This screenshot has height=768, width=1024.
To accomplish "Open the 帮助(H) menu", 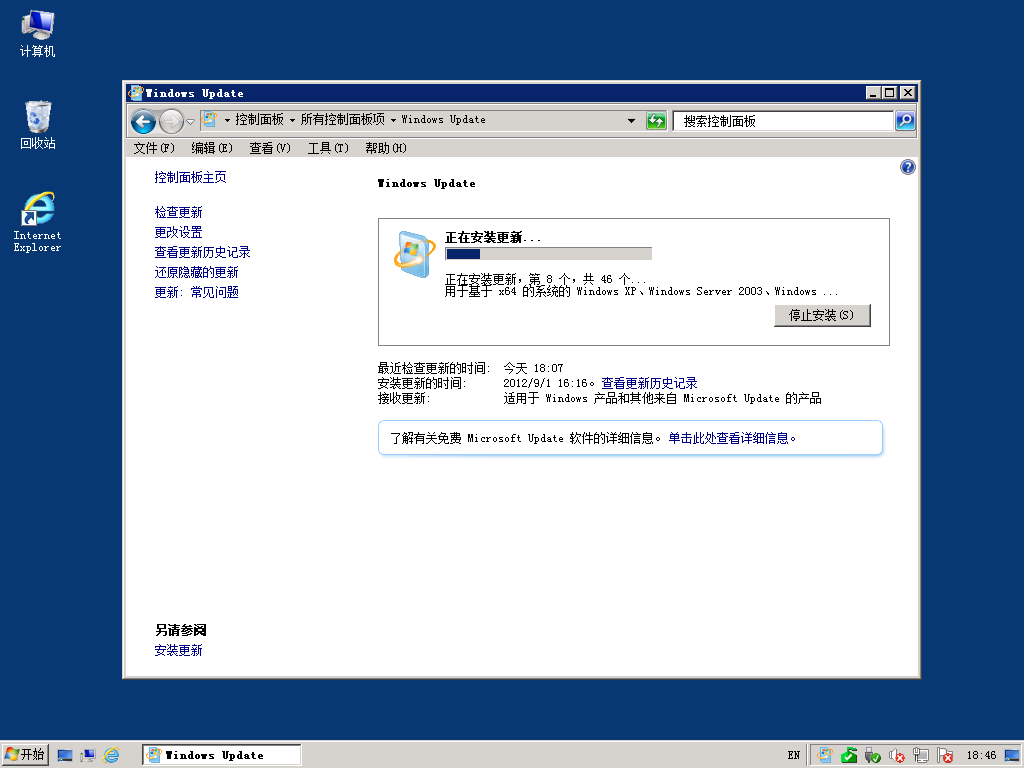I will (386, 148).
